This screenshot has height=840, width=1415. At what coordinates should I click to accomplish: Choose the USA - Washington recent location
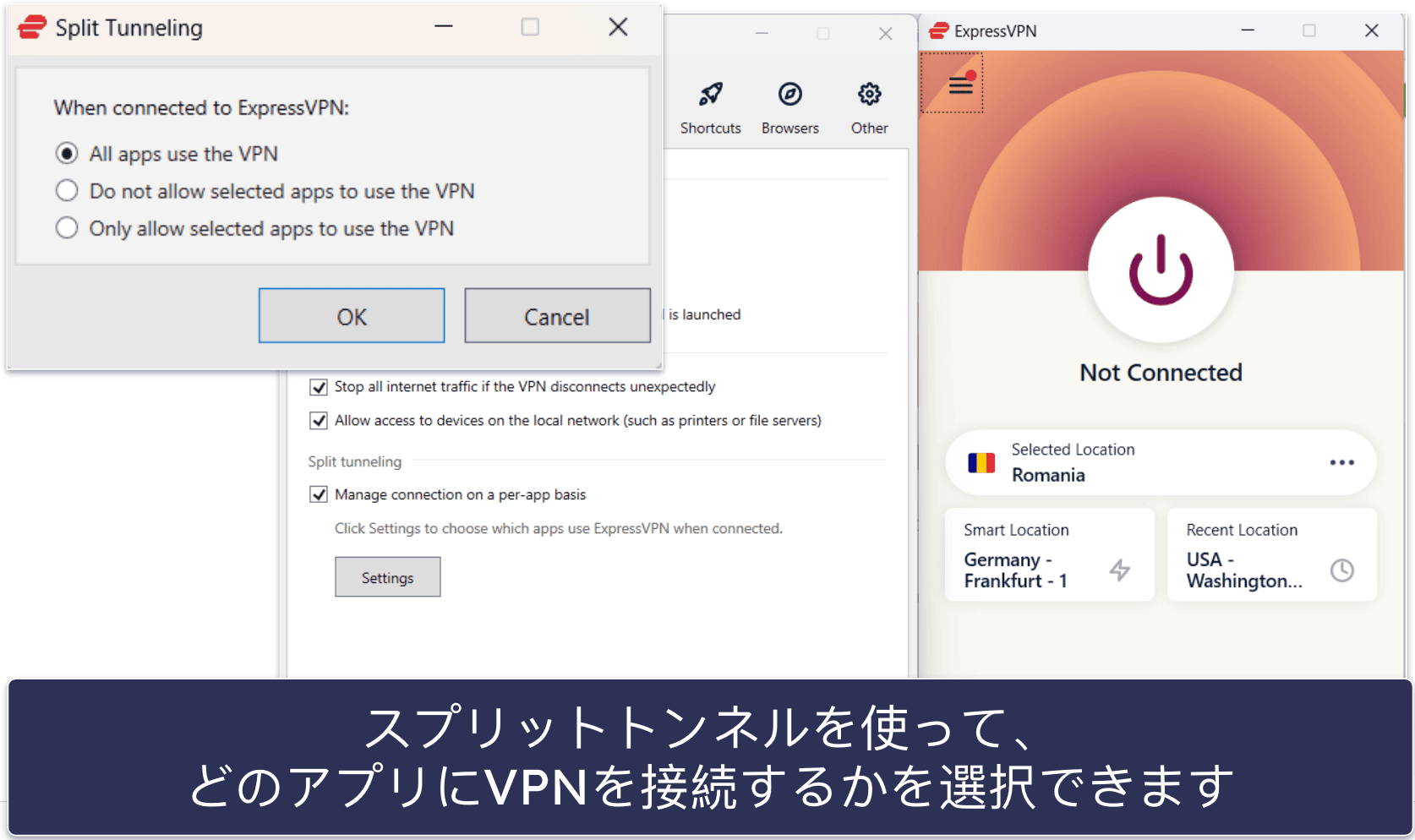(1271, 554)
